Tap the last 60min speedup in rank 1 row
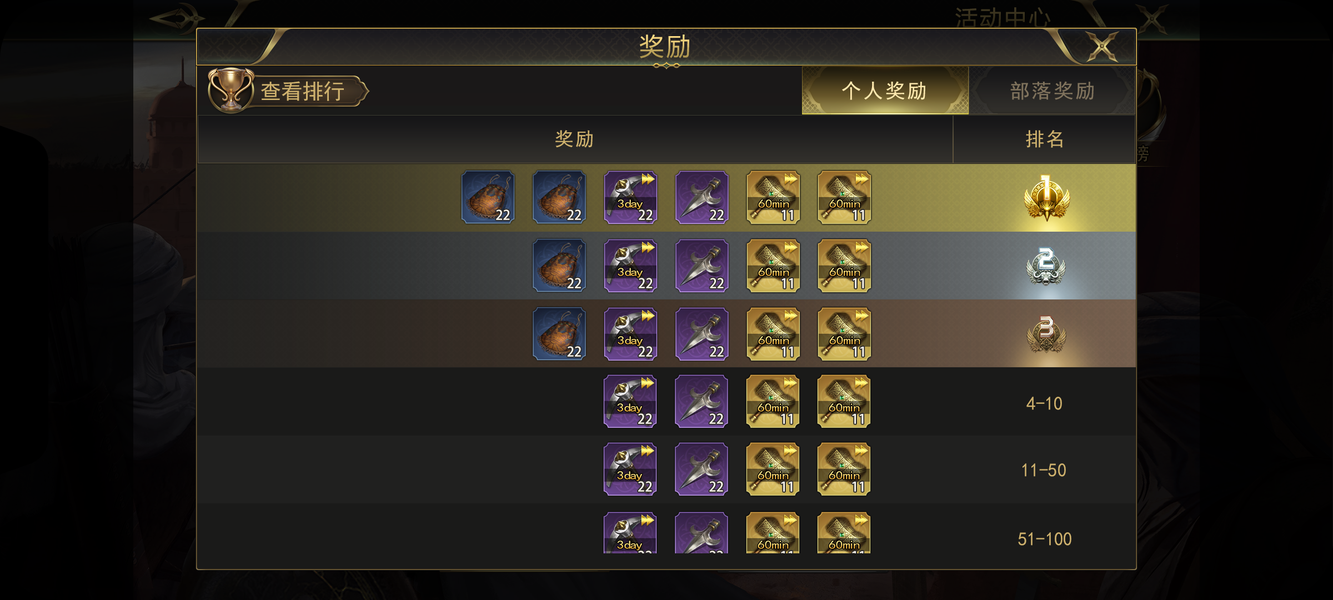 [x=844, y=197]
